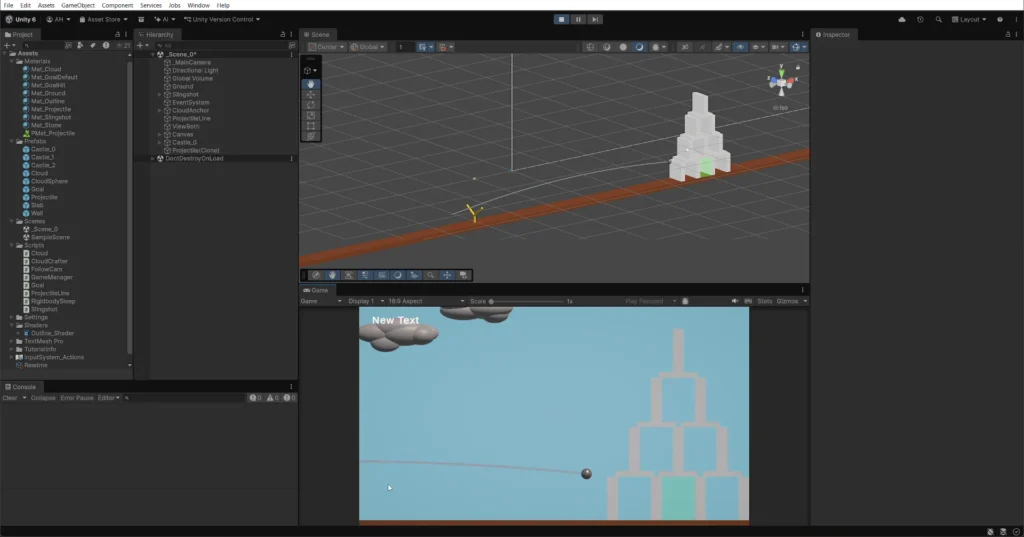Select the Move tool in Scene tools
This screenshot has width=1024, height=537.
(311, 94)
